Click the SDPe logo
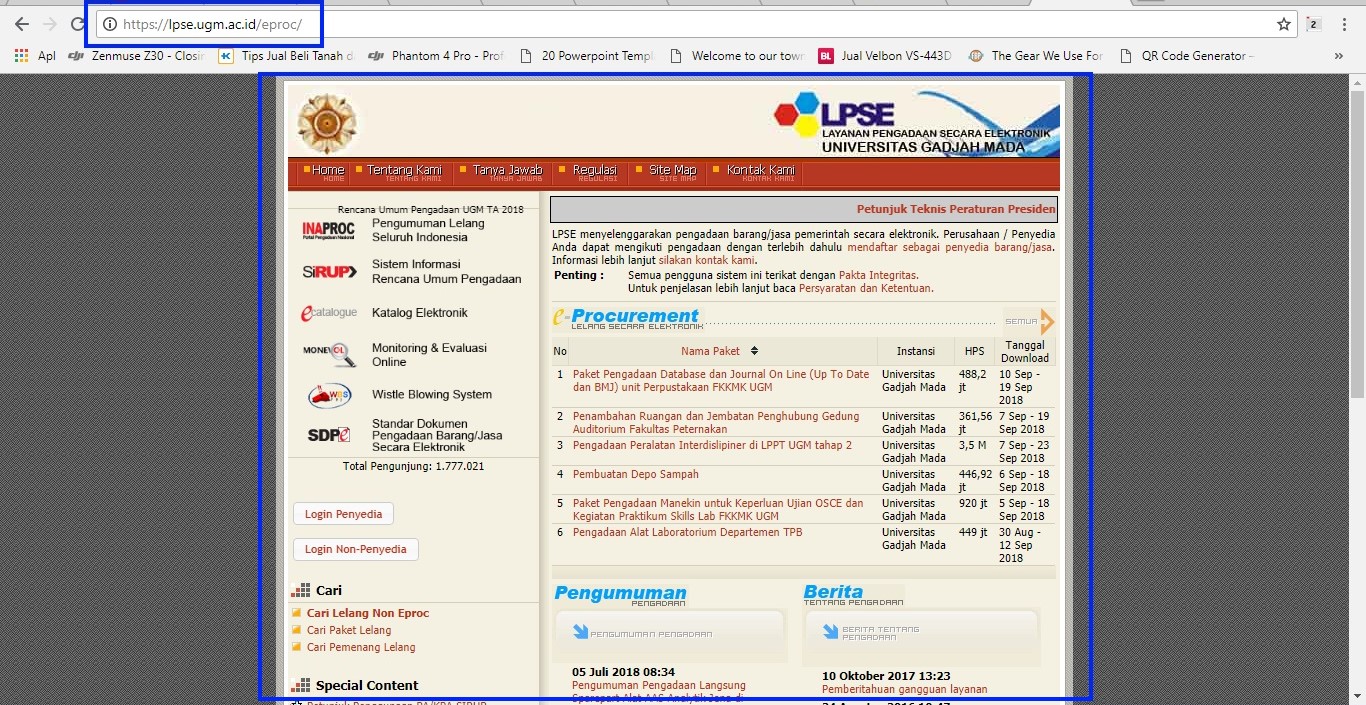 (329, 435)
